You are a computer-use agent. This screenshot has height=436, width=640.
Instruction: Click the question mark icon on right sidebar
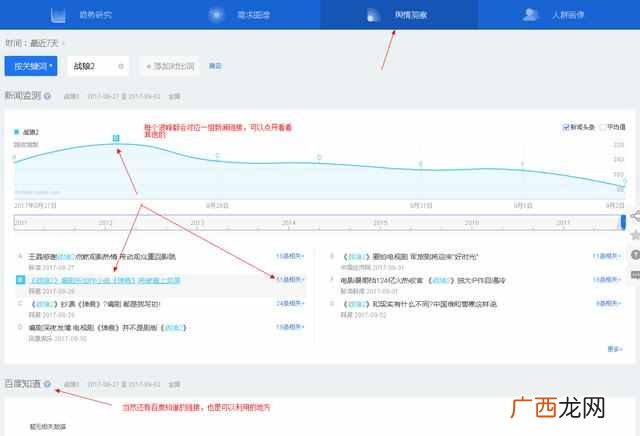pos(635,255)
